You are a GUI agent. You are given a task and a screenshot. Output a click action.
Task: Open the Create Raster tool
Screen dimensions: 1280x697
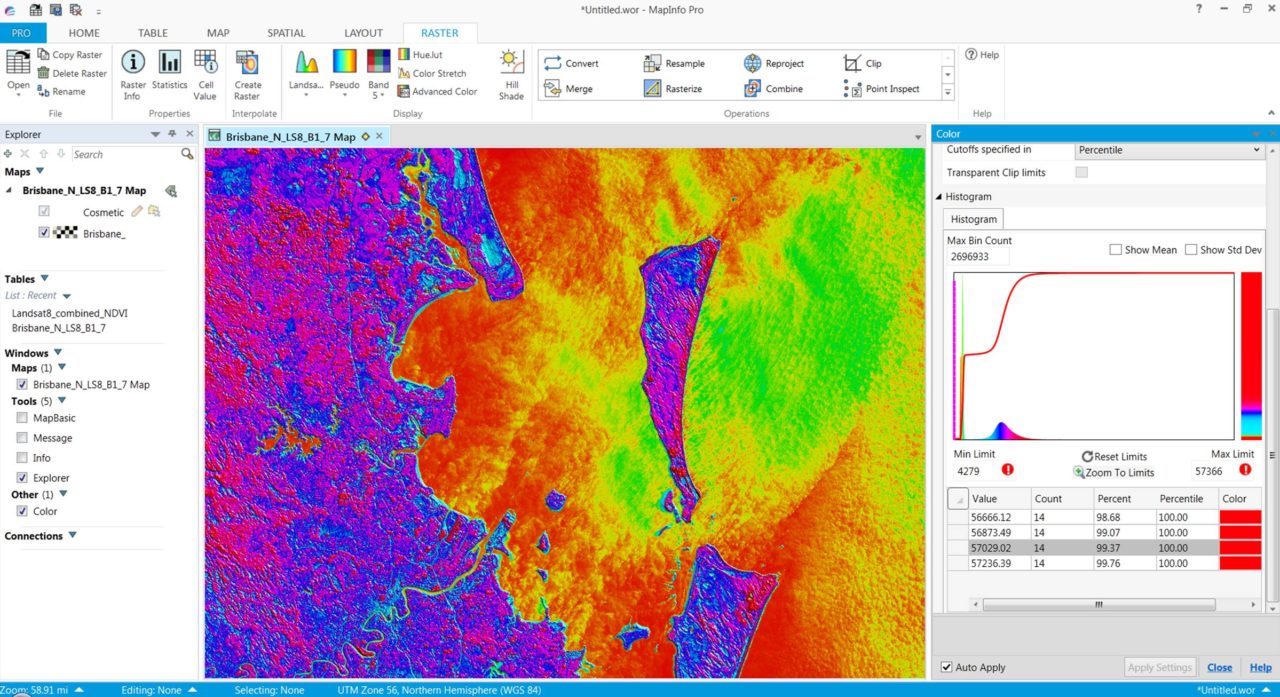point(245,72)
